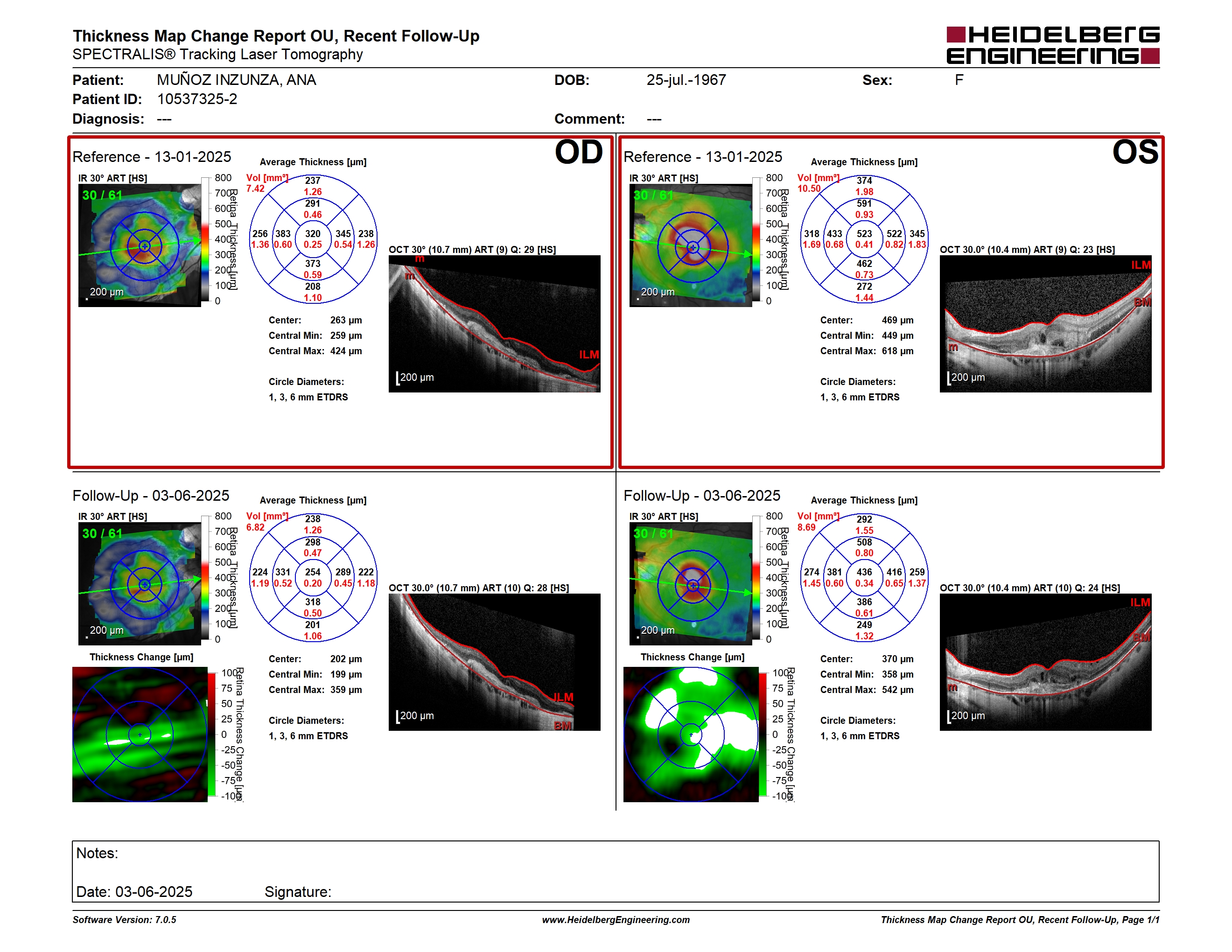Select the OS reference IR thickness map image
The image size is (1232, 952).
pos(691,245)
